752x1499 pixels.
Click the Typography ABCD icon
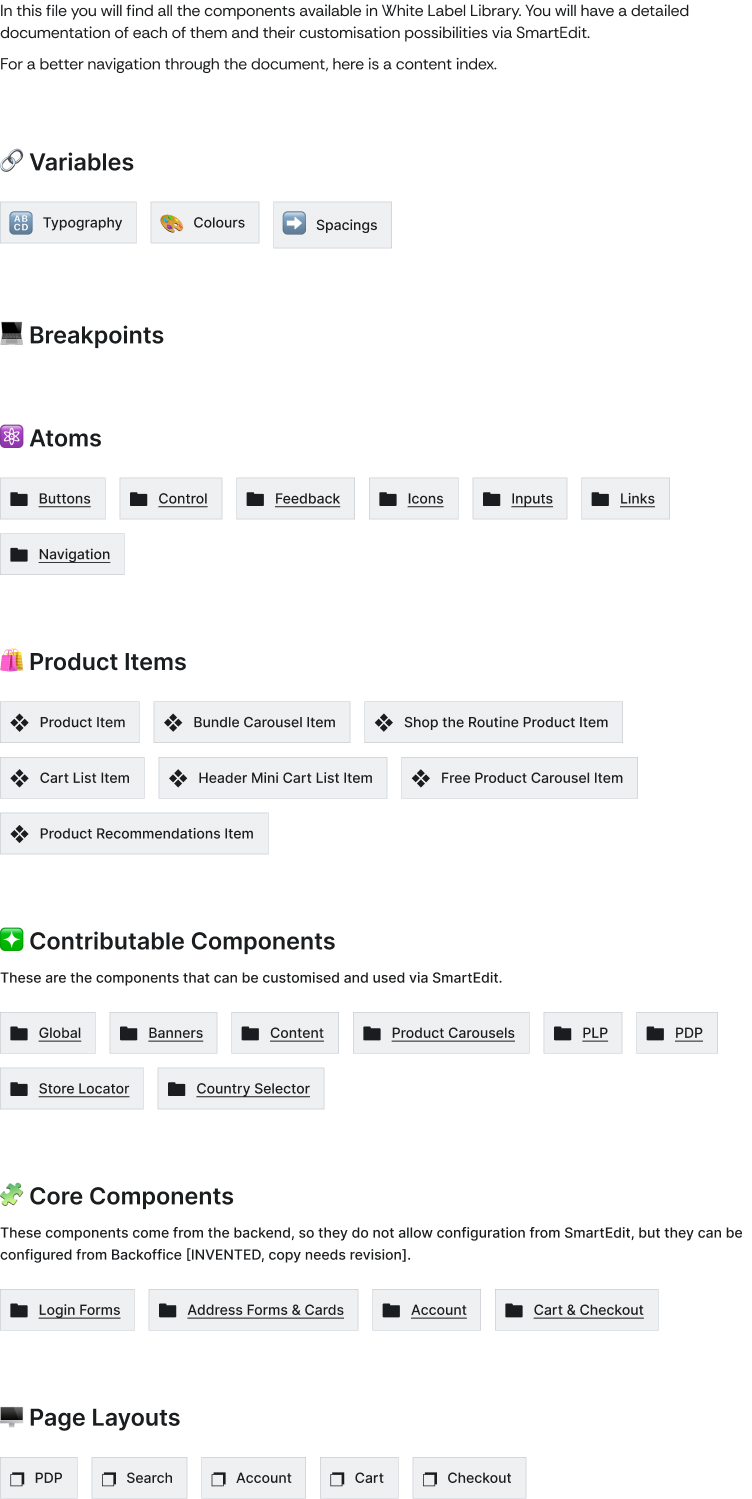pyautogui.click(x=21, y=223)
